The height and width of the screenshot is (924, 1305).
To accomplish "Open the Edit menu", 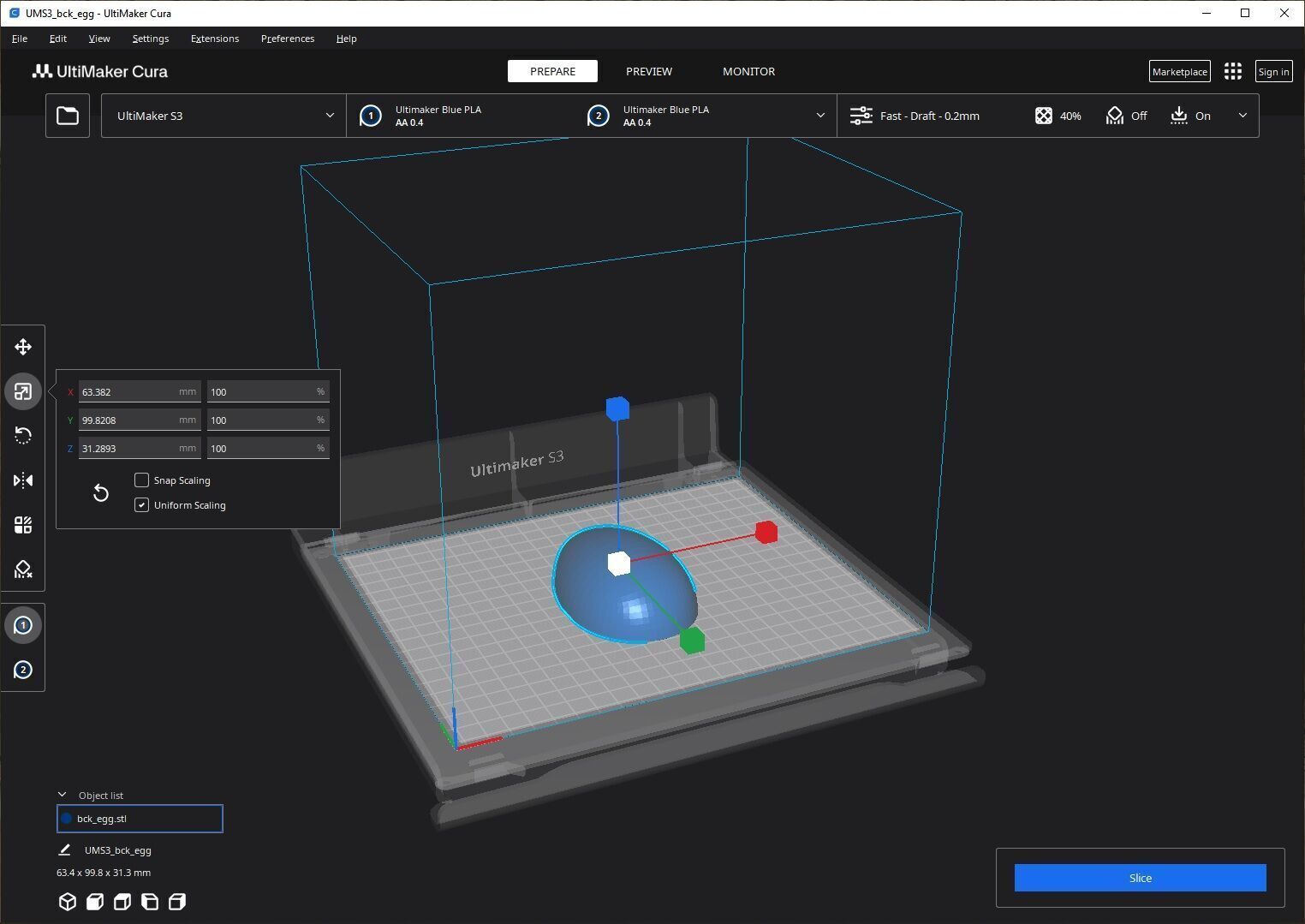I will tap(58, 39).
